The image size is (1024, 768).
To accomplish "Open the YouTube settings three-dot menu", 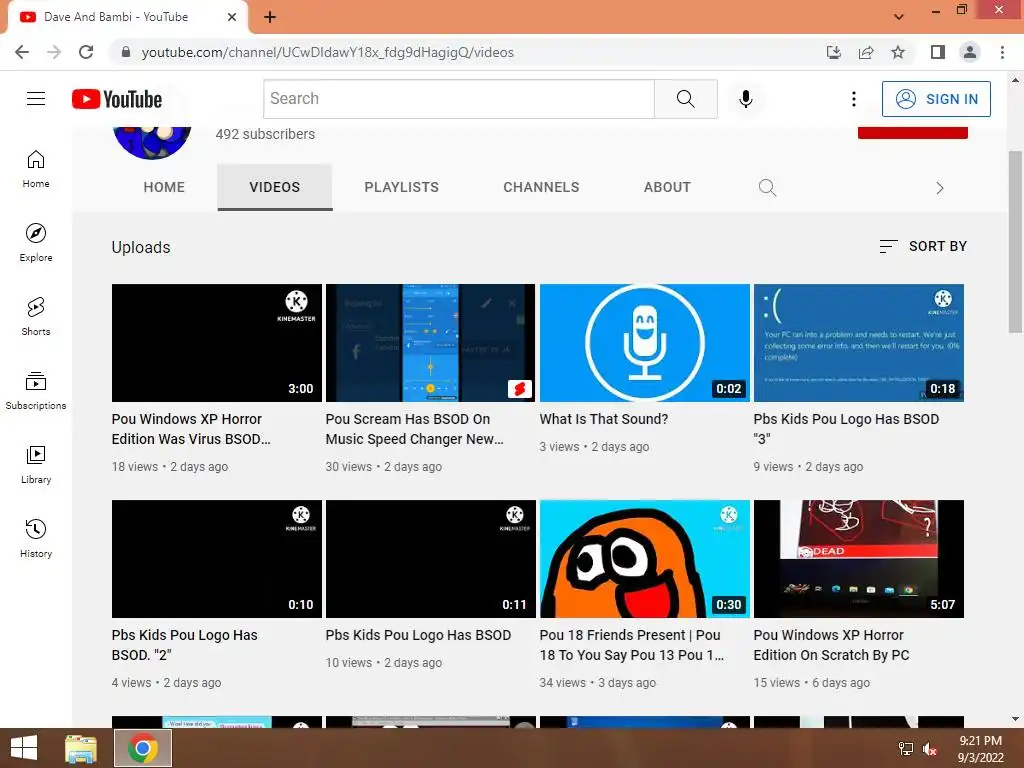I will click(x=854, y=99).
